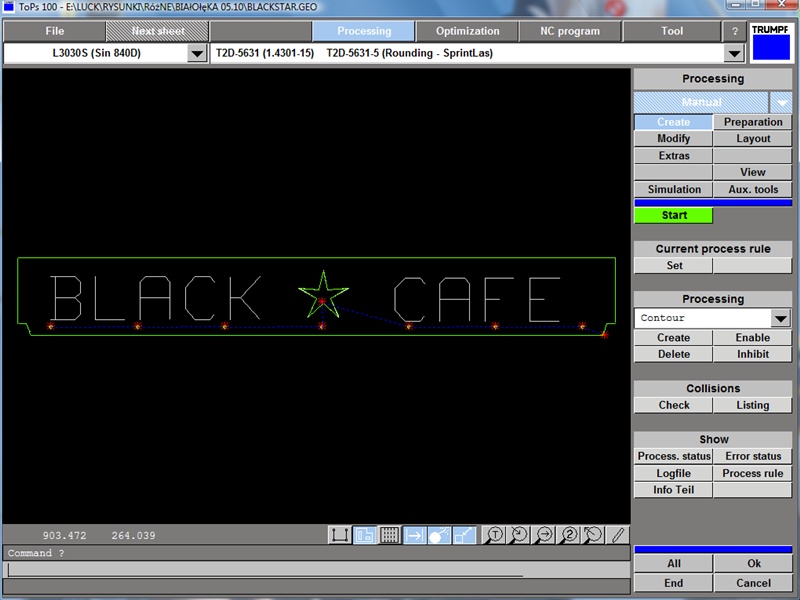Select Create in the top Processing panel
Screen dimensions: 800x600
coord(673,122)
